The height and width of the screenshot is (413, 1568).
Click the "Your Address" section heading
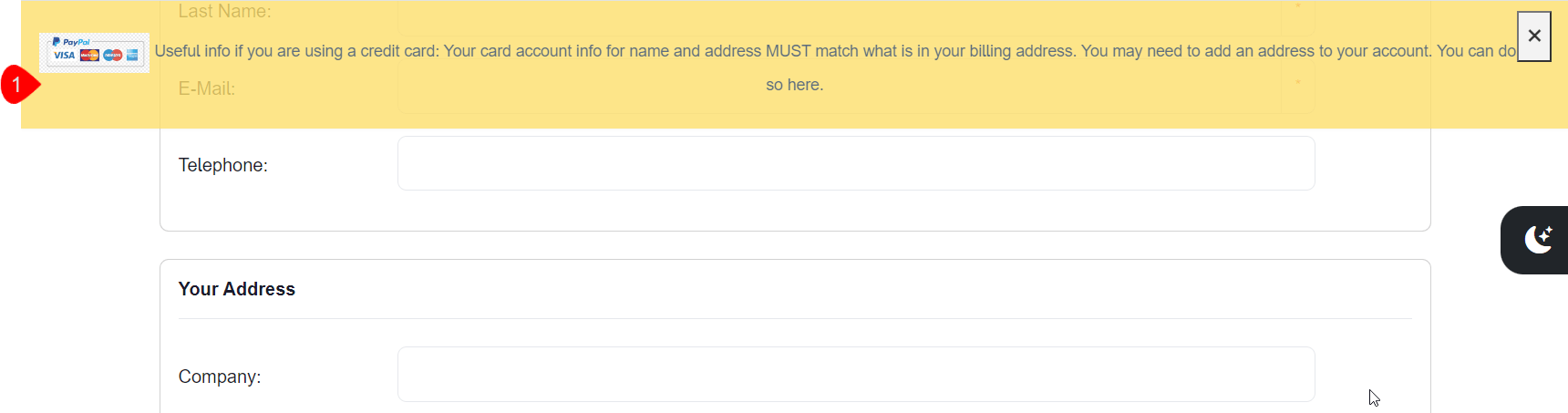(x=236, y=289)
